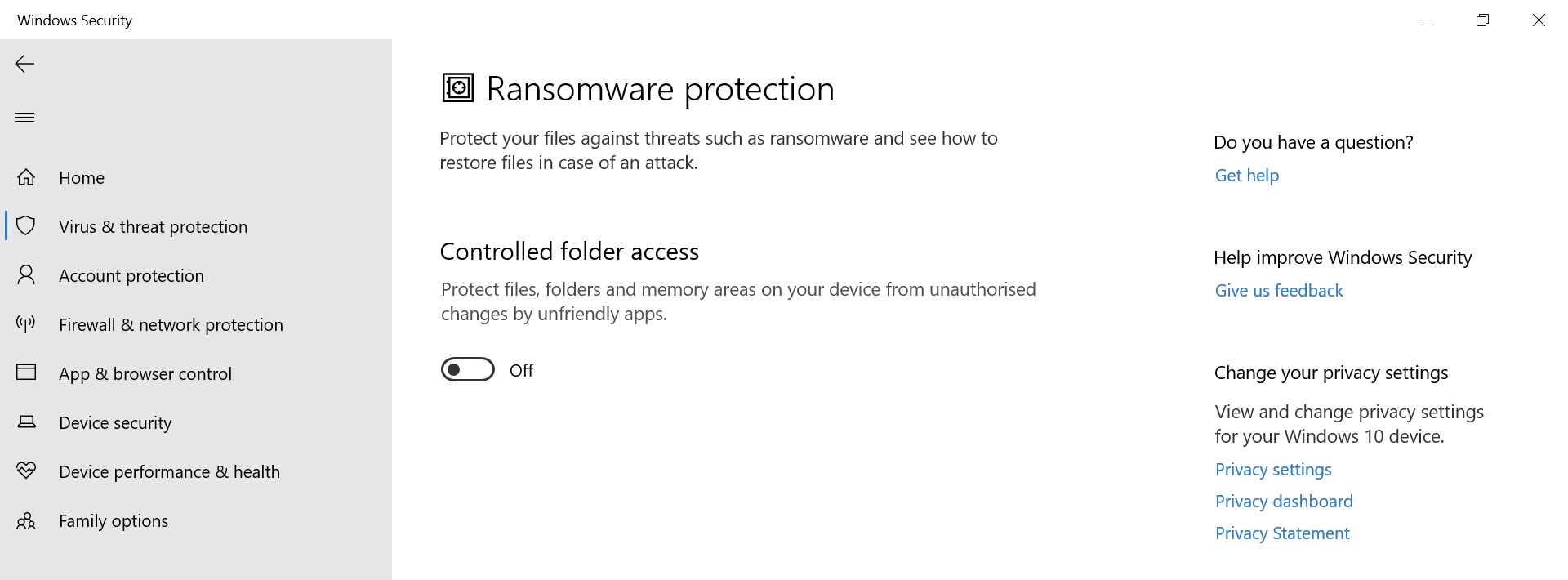1568x580 pixels.
Task: Click the Virus & threat protection shield icon
Action: point(25,226)
